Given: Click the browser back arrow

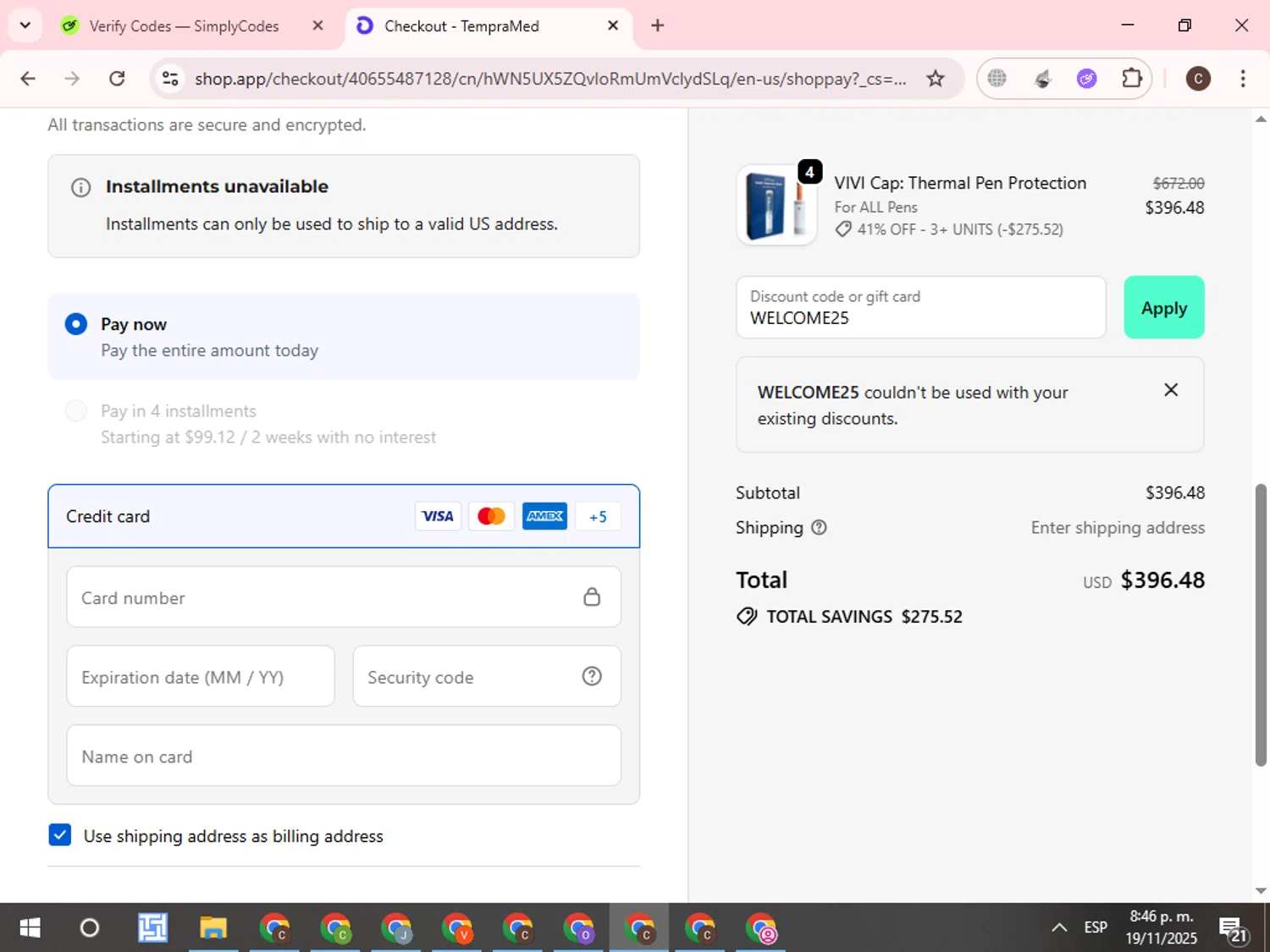Looking at the screenshot, I should pos(28,79).
